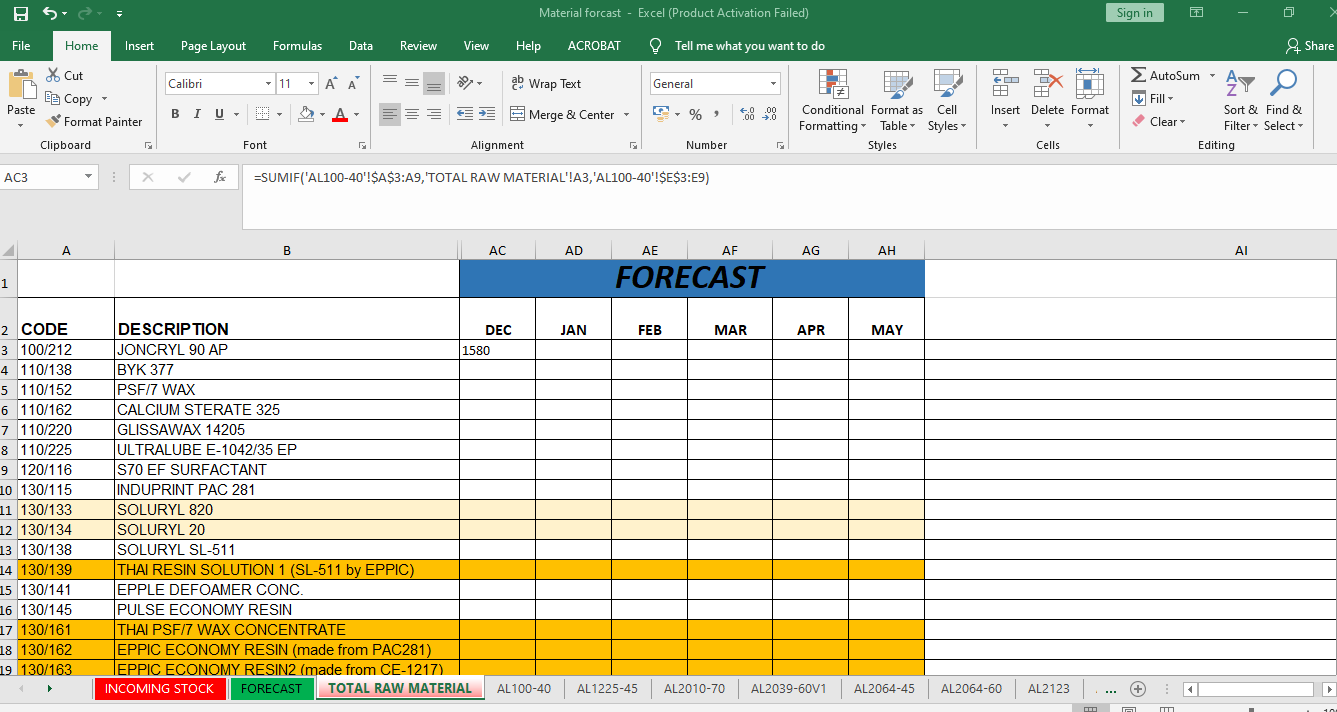
Task: Toggle align text left
Action: pos(389,114)
